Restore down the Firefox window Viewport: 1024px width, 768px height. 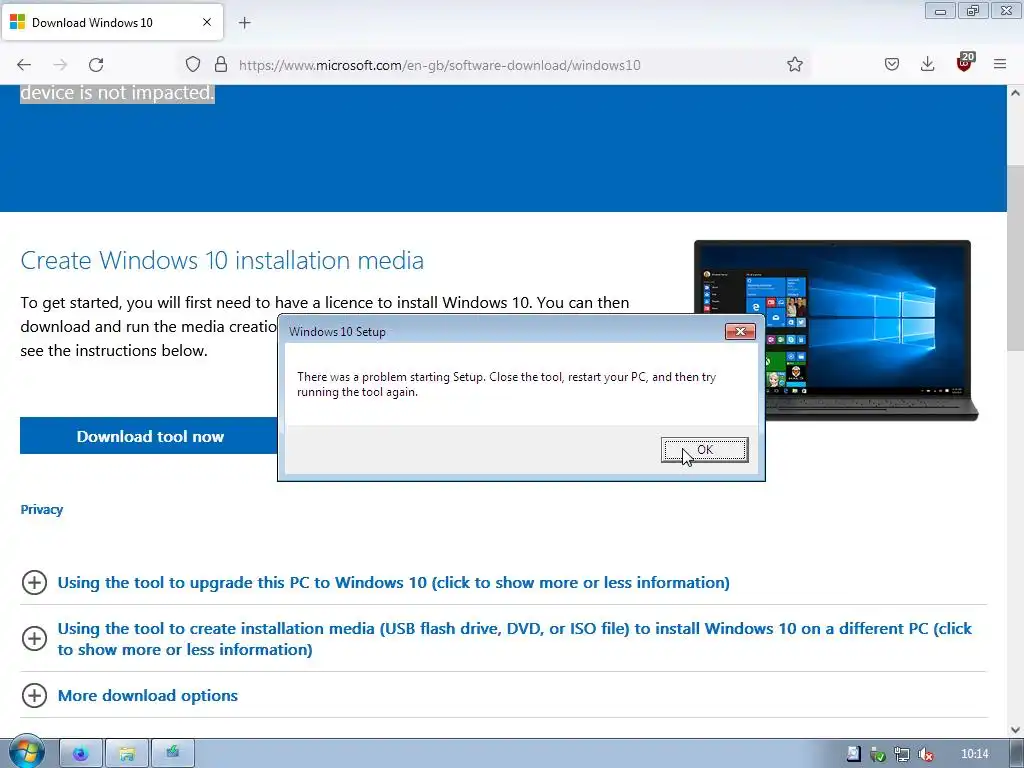pos(973,11)
